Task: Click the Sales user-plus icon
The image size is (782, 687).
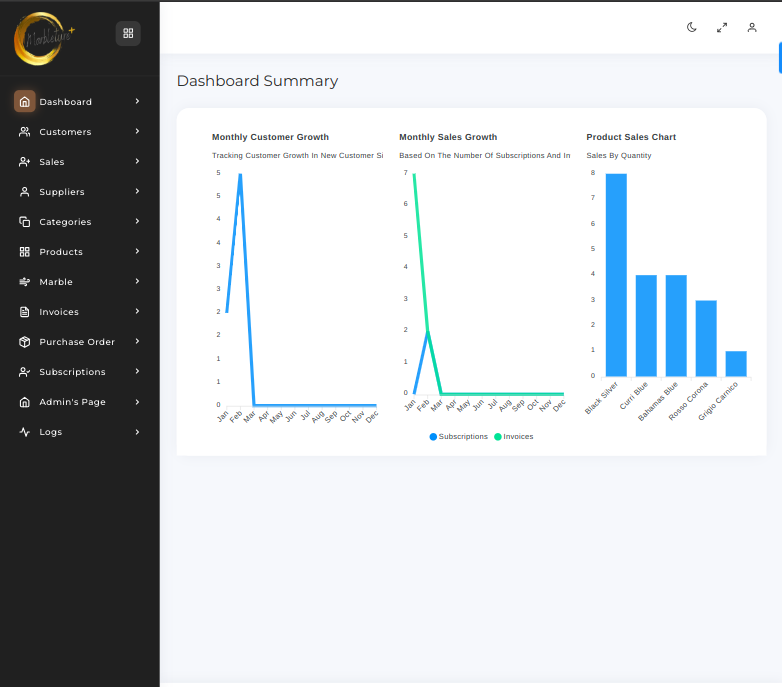Action: [x=24, y=162]
